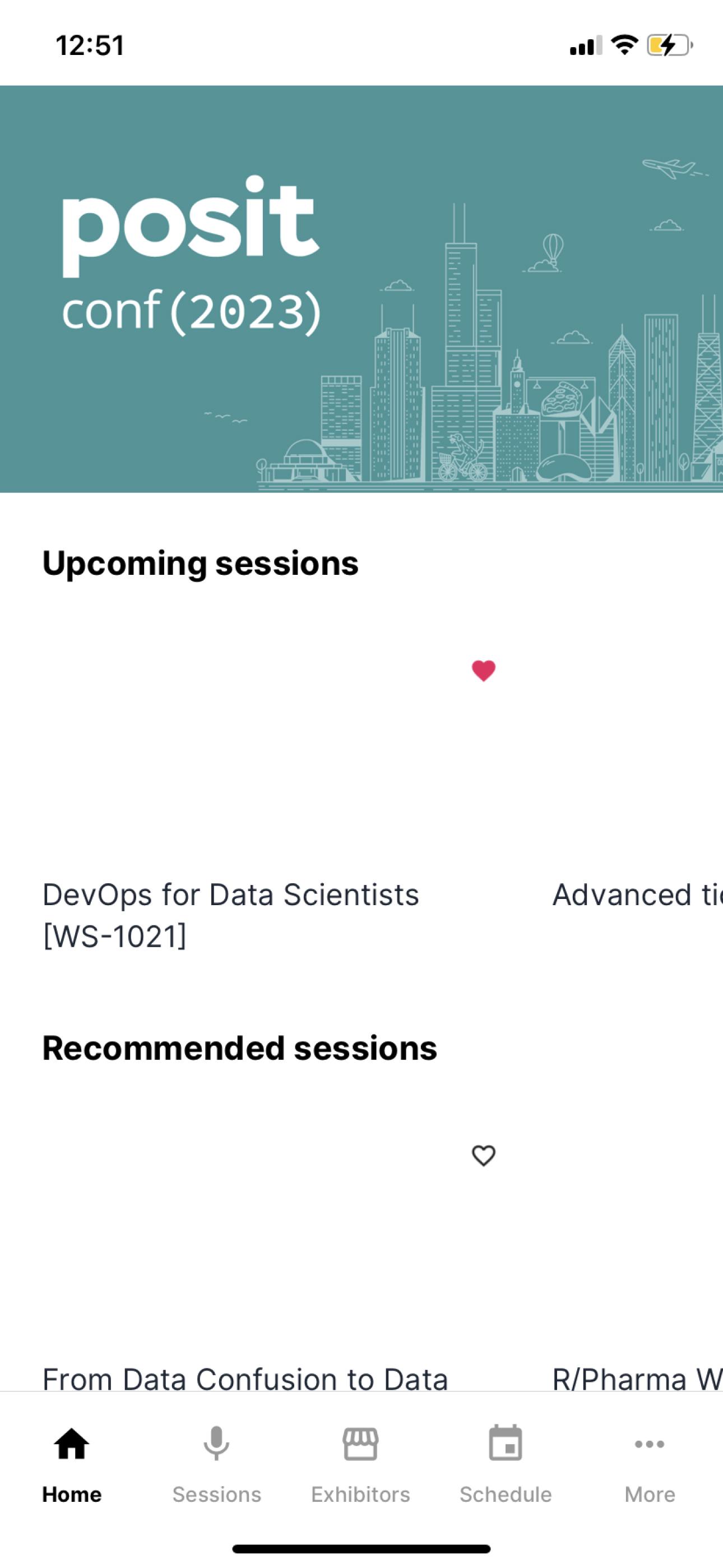
Task: Tap the Upcoming sessions heading
Action: (200, 563)
